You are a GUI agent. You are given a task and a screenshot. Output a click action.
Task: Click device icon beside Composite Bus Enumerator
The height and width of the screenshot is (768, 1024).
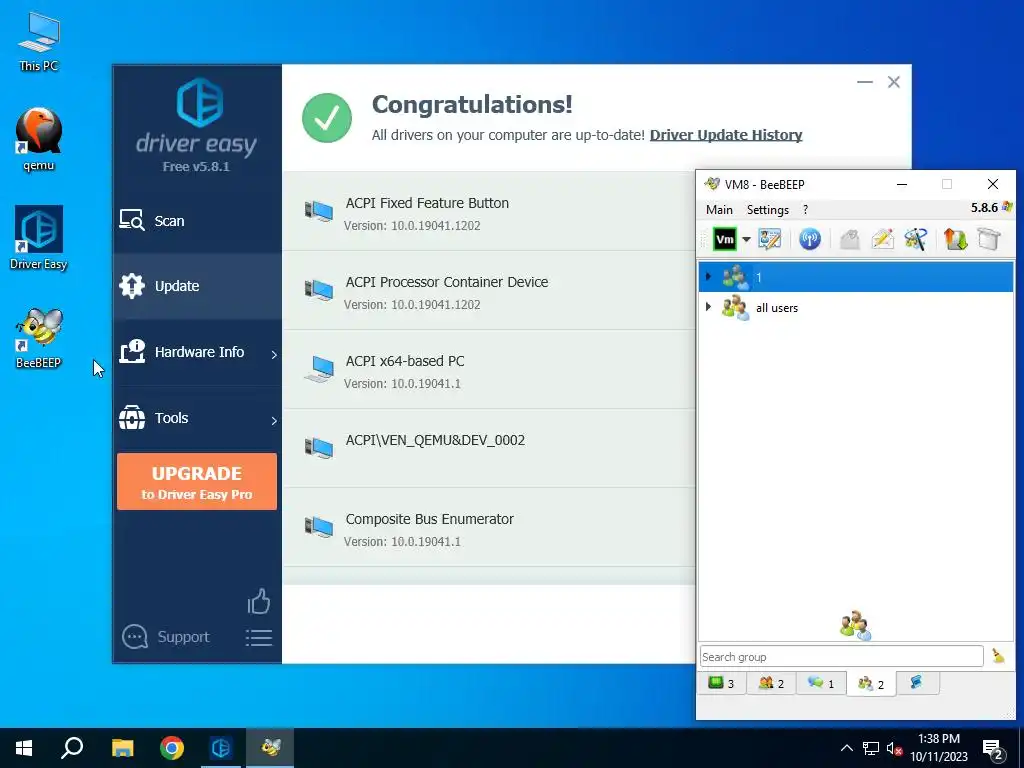click(319, 527)
